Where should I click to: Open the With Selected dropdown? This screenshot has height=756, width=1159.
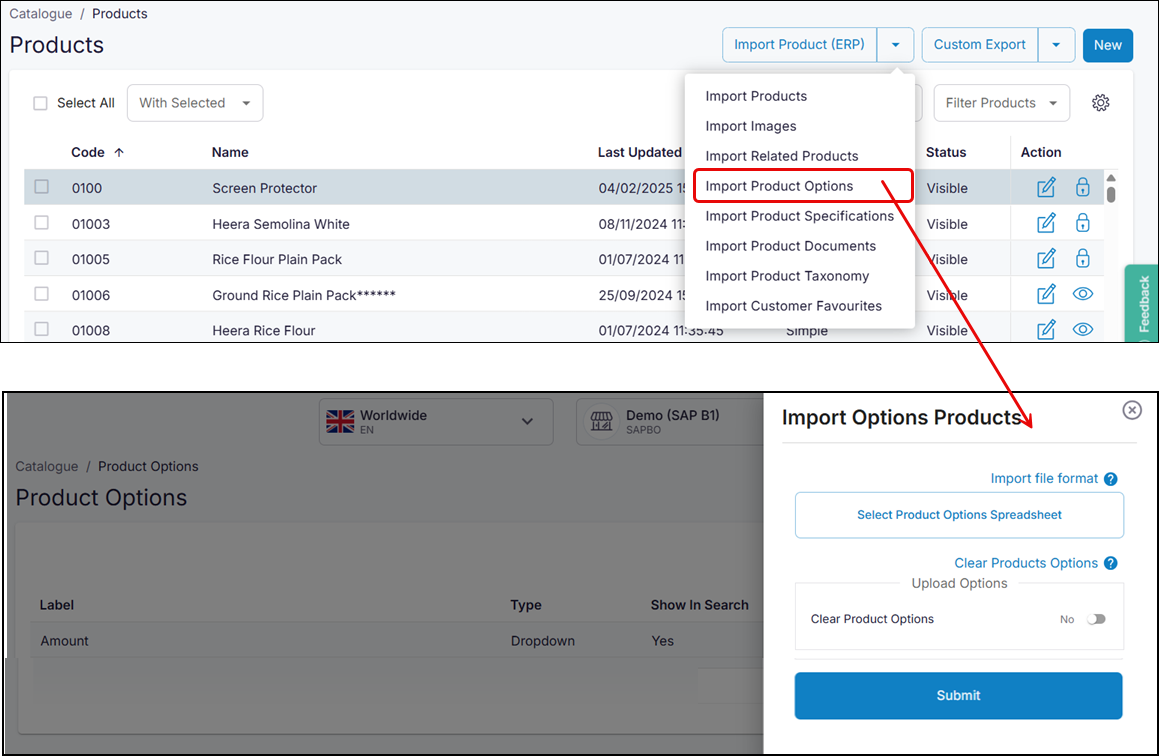[x=194, y=102]
